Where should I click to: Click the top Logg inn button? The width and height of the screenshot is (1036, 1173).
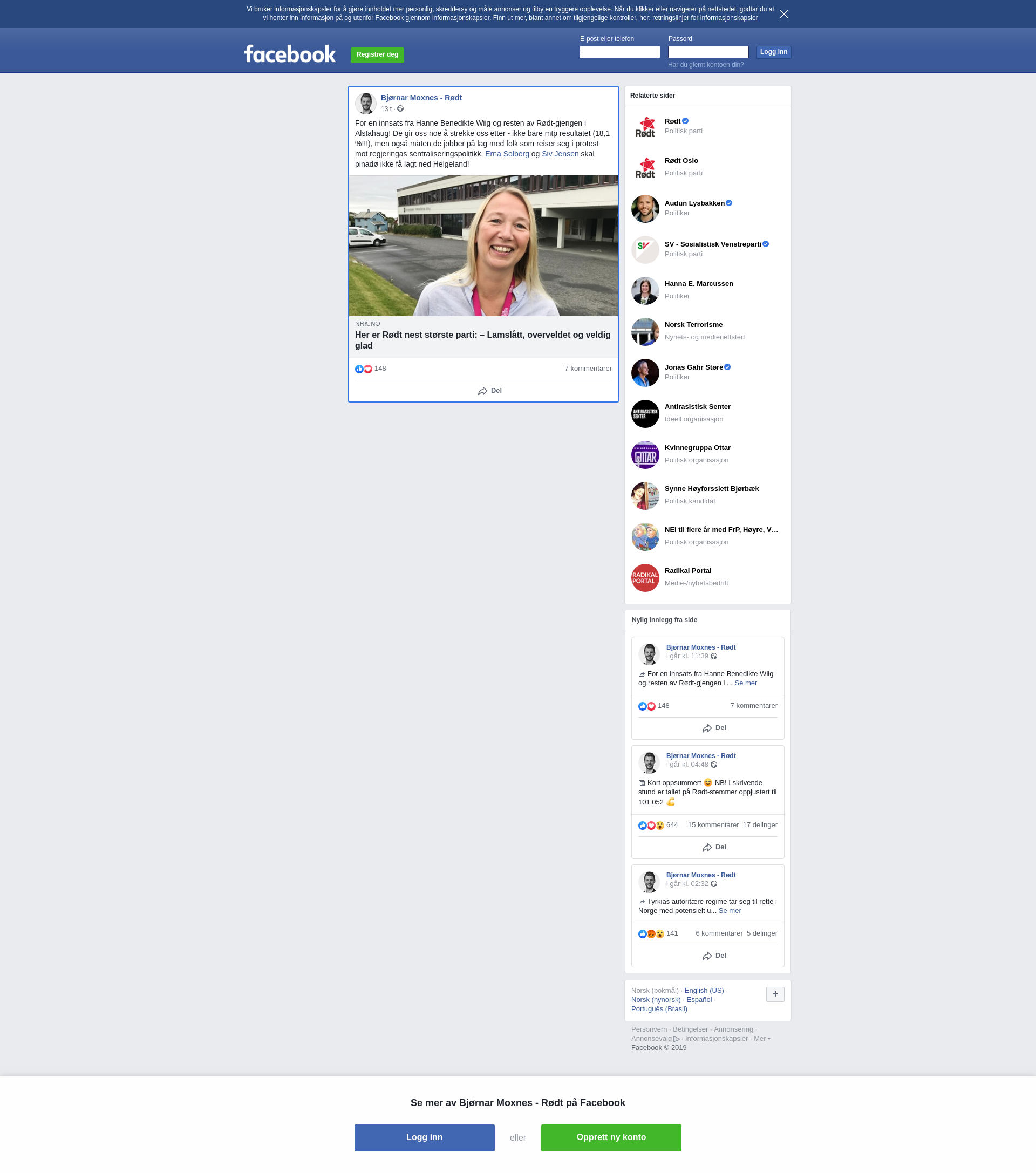click(x=774, y=52)
